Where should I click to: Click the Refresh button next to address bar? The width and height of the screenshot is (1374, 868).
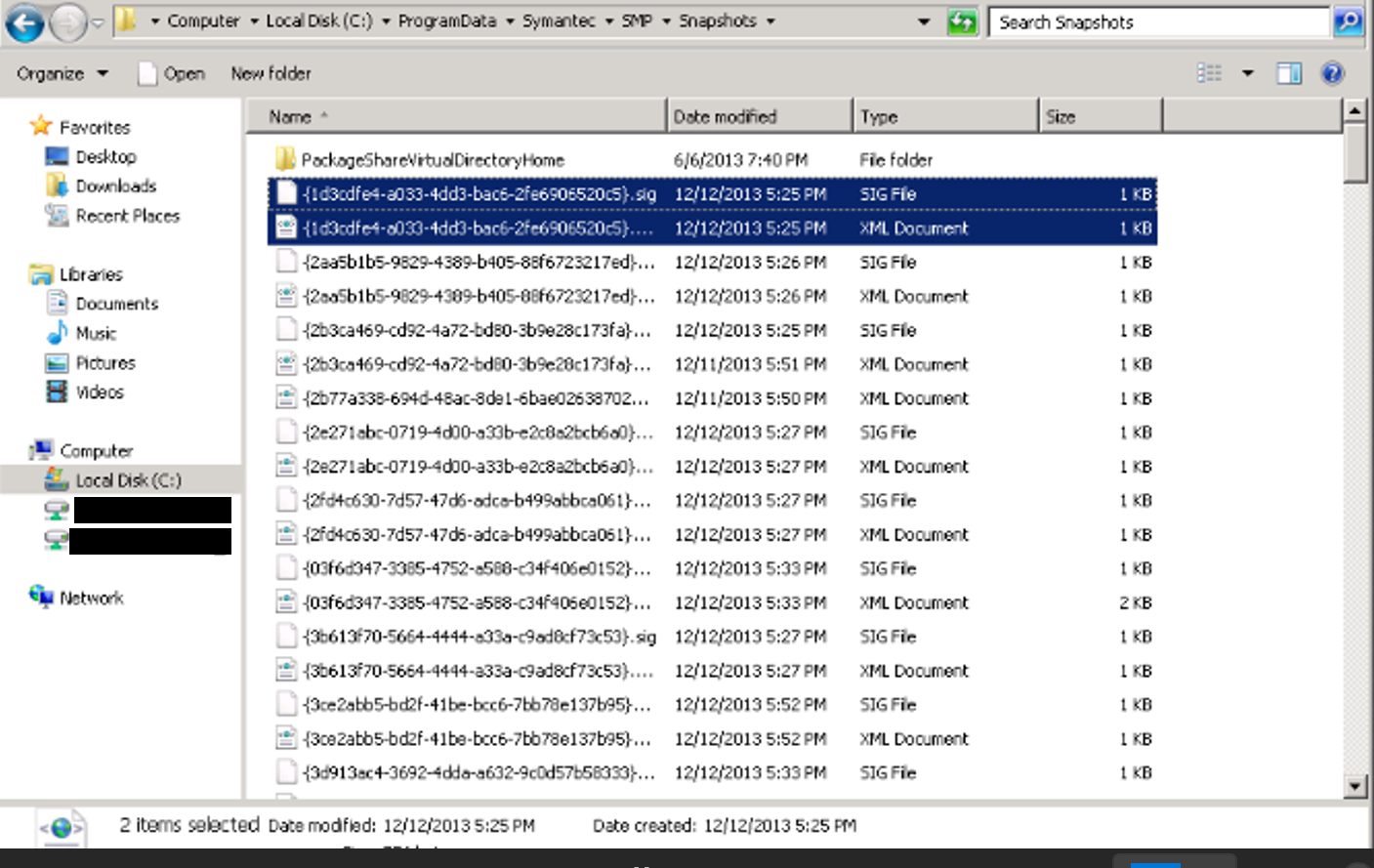click(962, 21)
